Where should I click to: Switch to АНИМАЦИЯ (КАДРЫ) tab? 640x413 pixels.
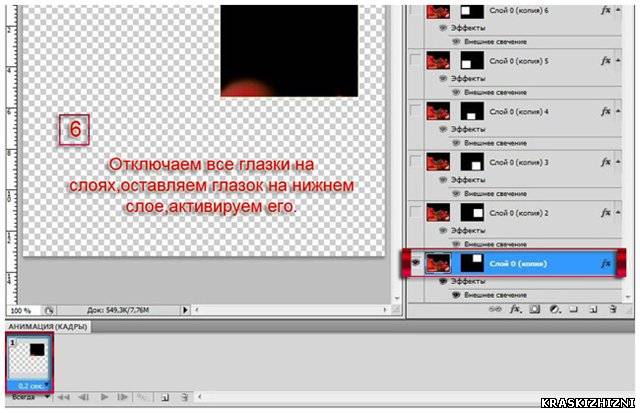tap(48, 326)
